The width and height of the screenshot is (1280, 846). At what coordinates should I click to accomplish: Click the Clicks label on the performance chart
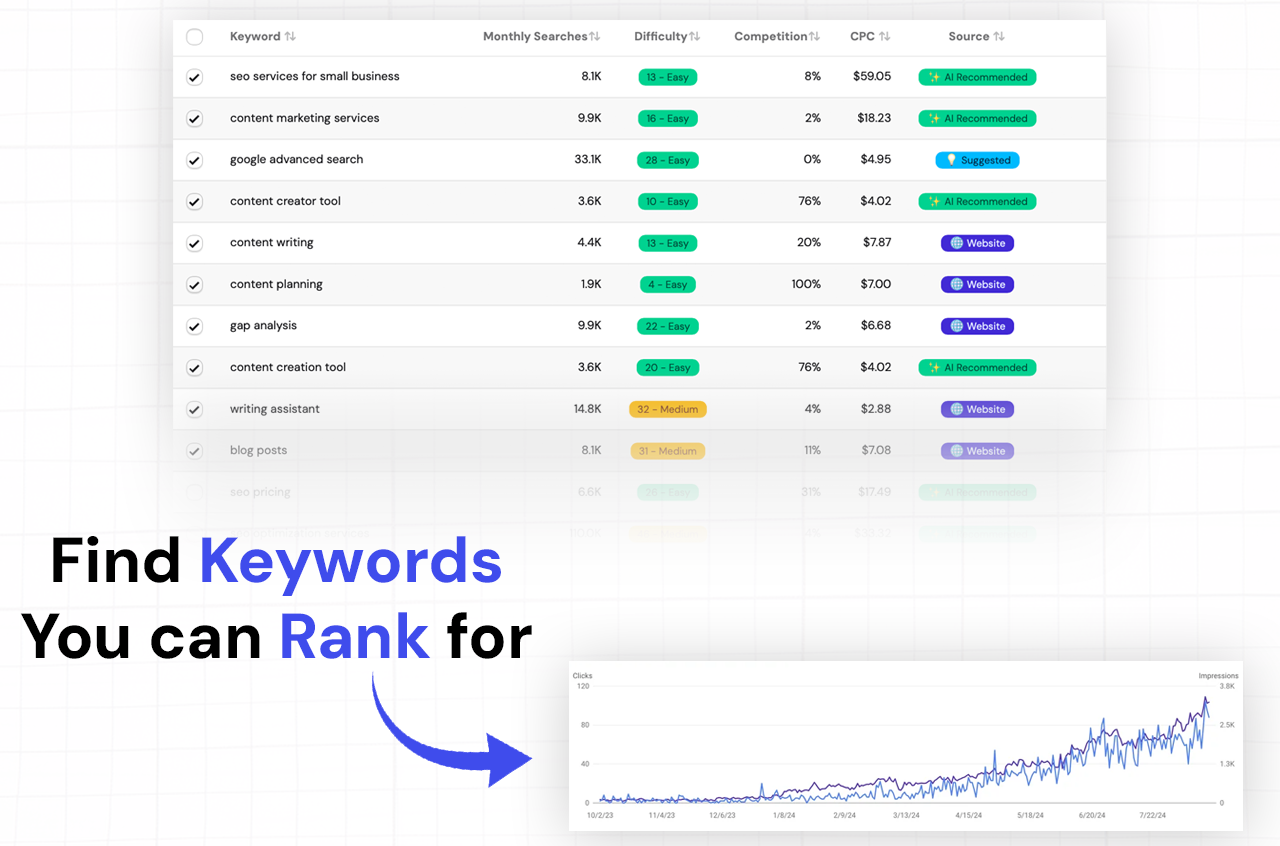[x=583, y=675]
